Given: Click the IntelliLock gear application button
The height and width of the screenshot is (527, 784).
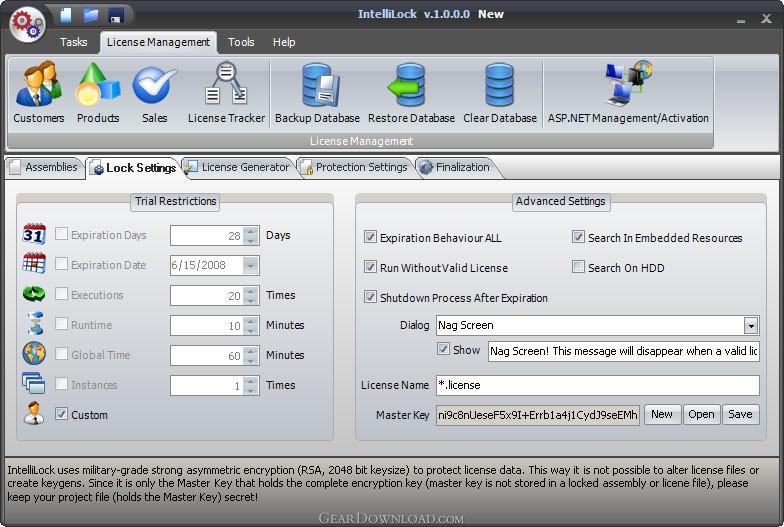Looking at the screenshot, I should [27, 24].
